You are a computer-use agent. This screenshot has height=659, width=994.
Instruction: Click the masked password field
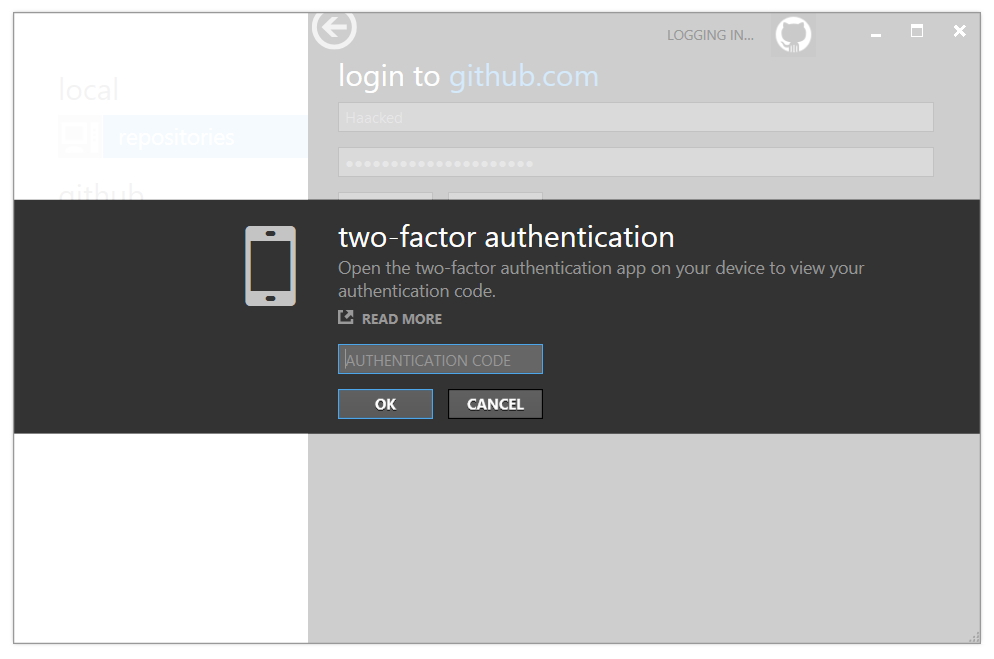[635, 162]
